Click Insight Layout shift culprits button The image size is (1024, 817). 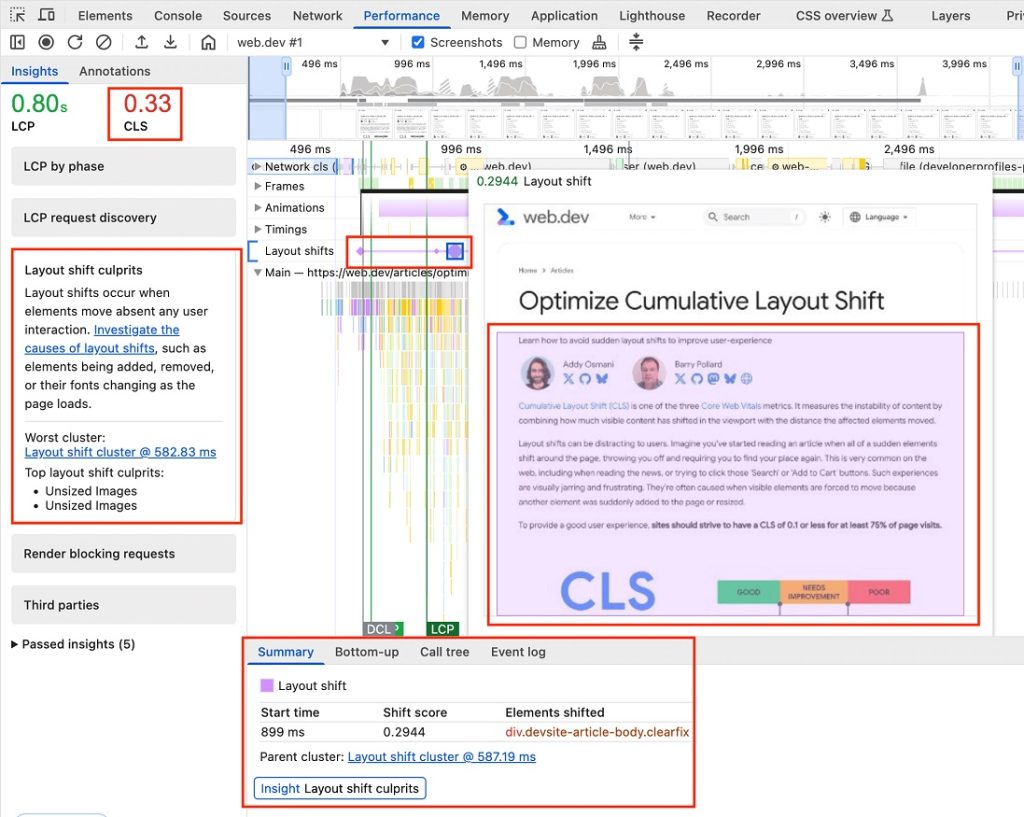coord(340,788)
